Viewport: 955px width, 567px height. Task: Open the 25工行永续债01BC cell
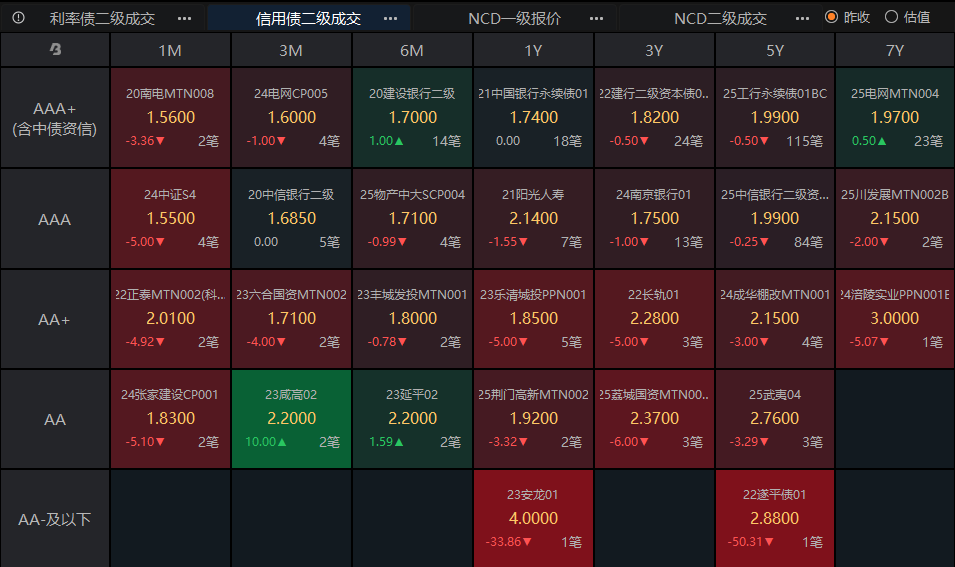click(x=775, y=118)
